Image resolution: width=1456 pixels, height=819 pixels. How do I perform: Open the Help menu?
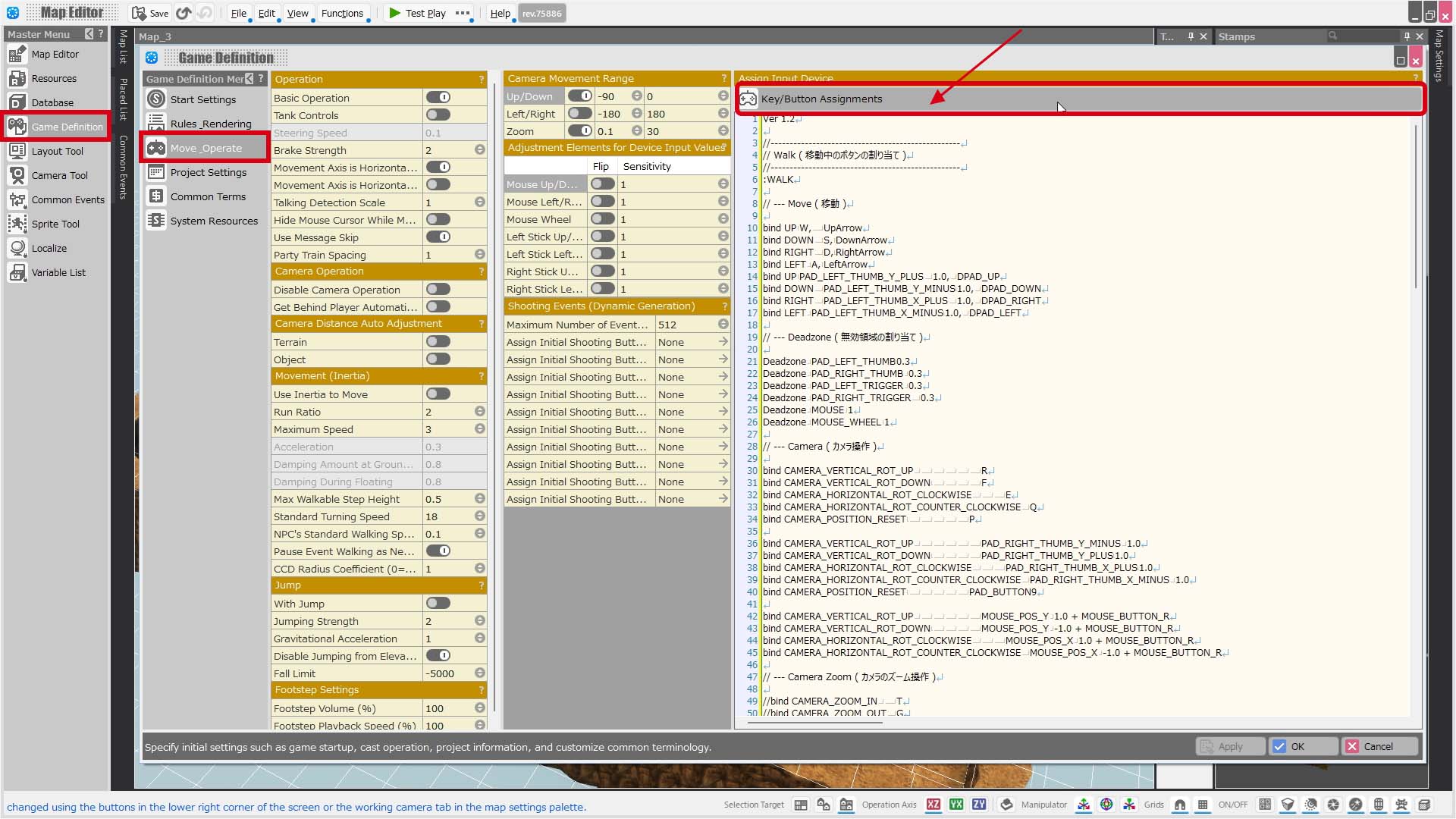tap(500, 13)
